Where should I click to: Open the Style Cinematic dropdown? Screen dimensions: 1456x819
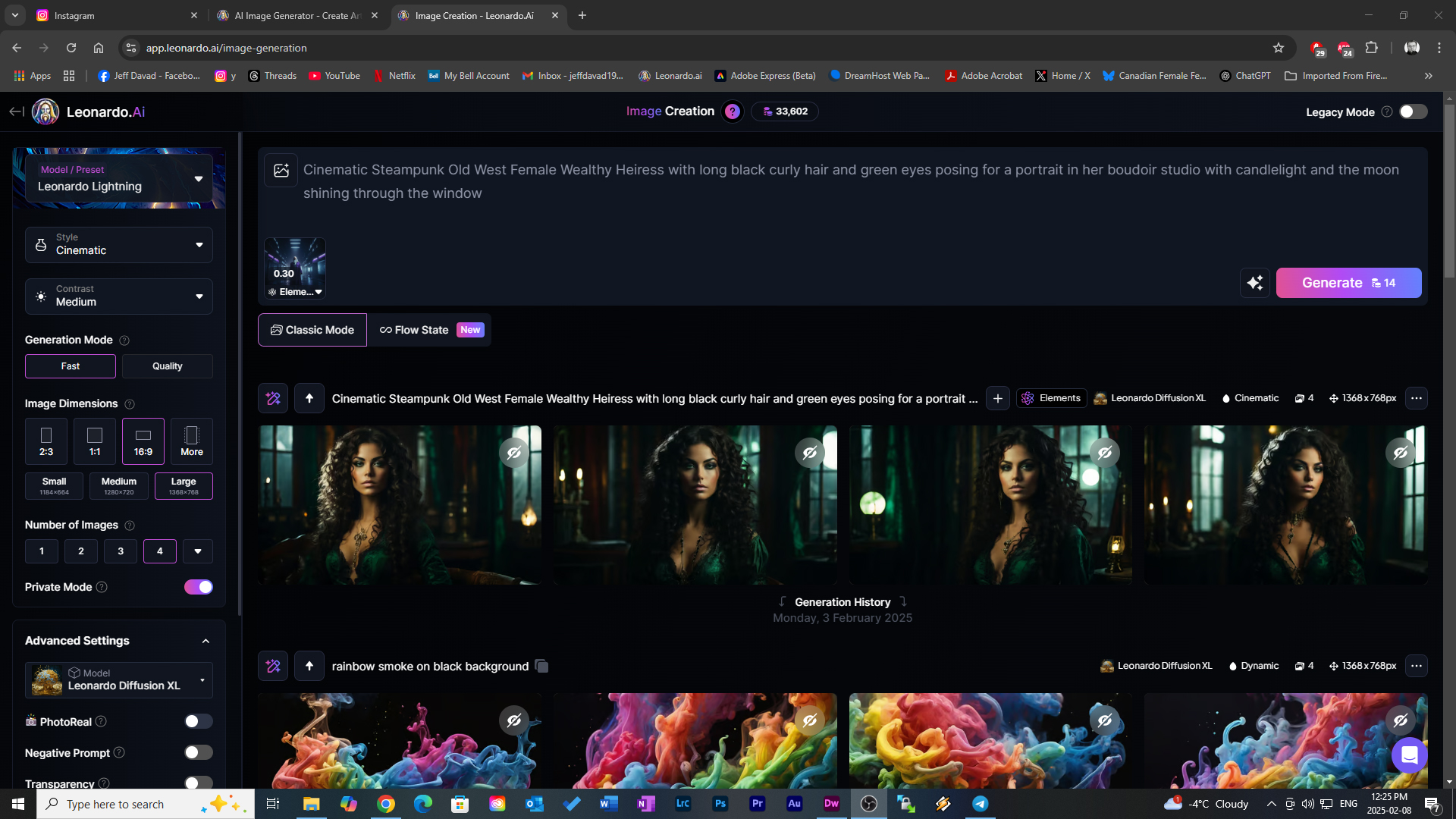[119, 244]
